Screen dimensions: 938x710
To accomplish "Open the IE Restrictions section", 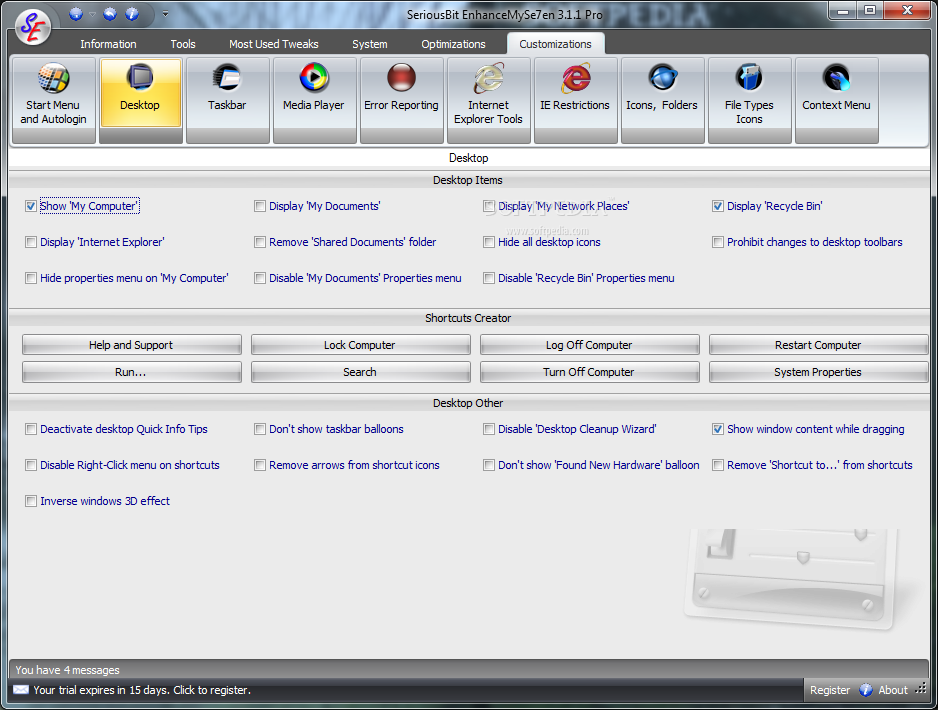I will pos(575,100).
